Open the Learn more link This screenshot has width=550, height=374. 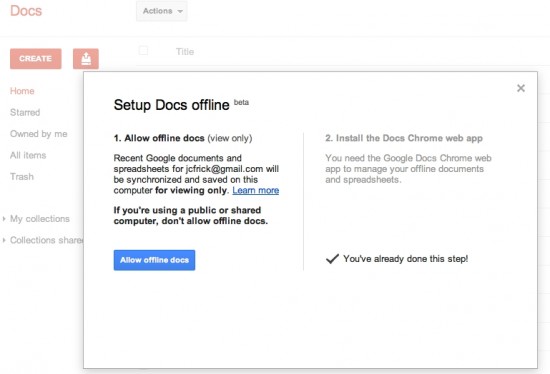[x=256, y=190]
